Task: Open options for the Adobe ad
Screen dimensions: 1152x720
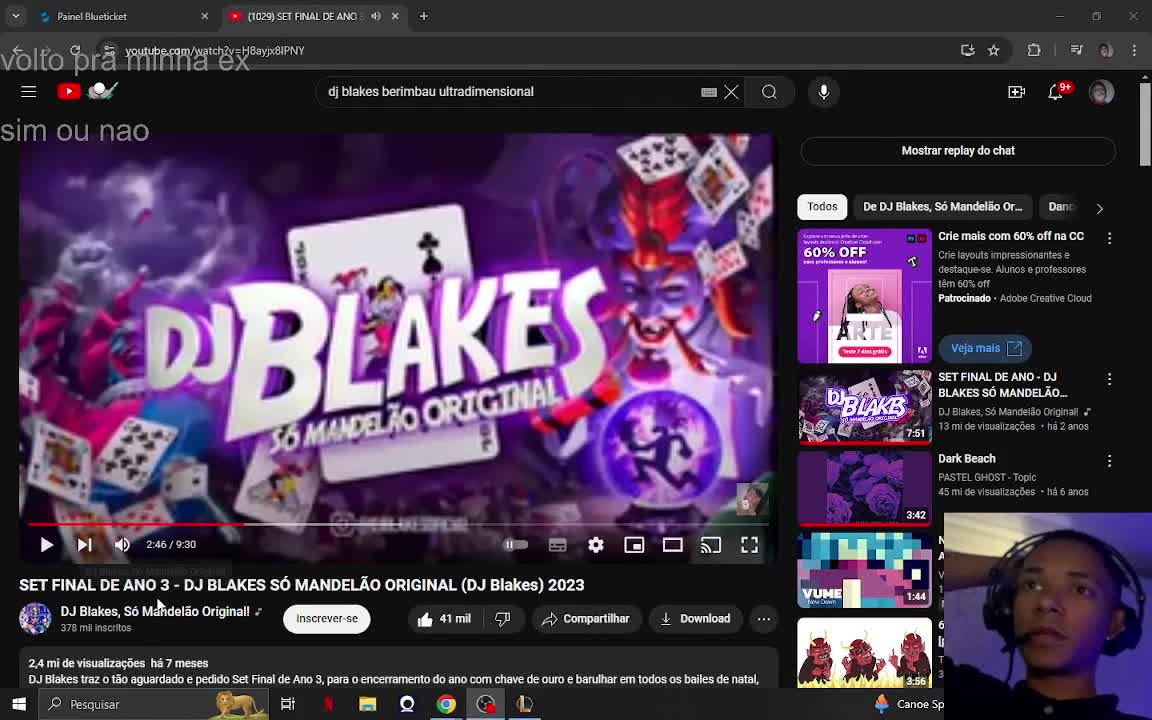Action: point(1109,238)
